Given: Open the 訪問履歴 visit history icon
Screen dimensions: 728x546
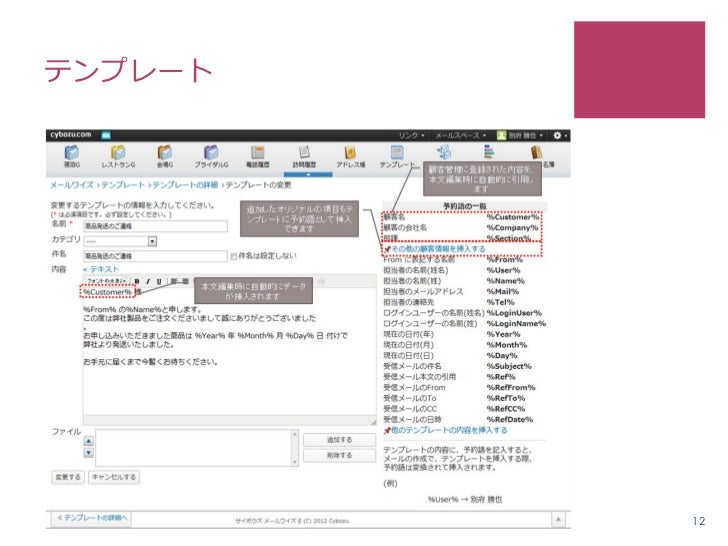Looking at the screenshot, I should click(304, 156).
